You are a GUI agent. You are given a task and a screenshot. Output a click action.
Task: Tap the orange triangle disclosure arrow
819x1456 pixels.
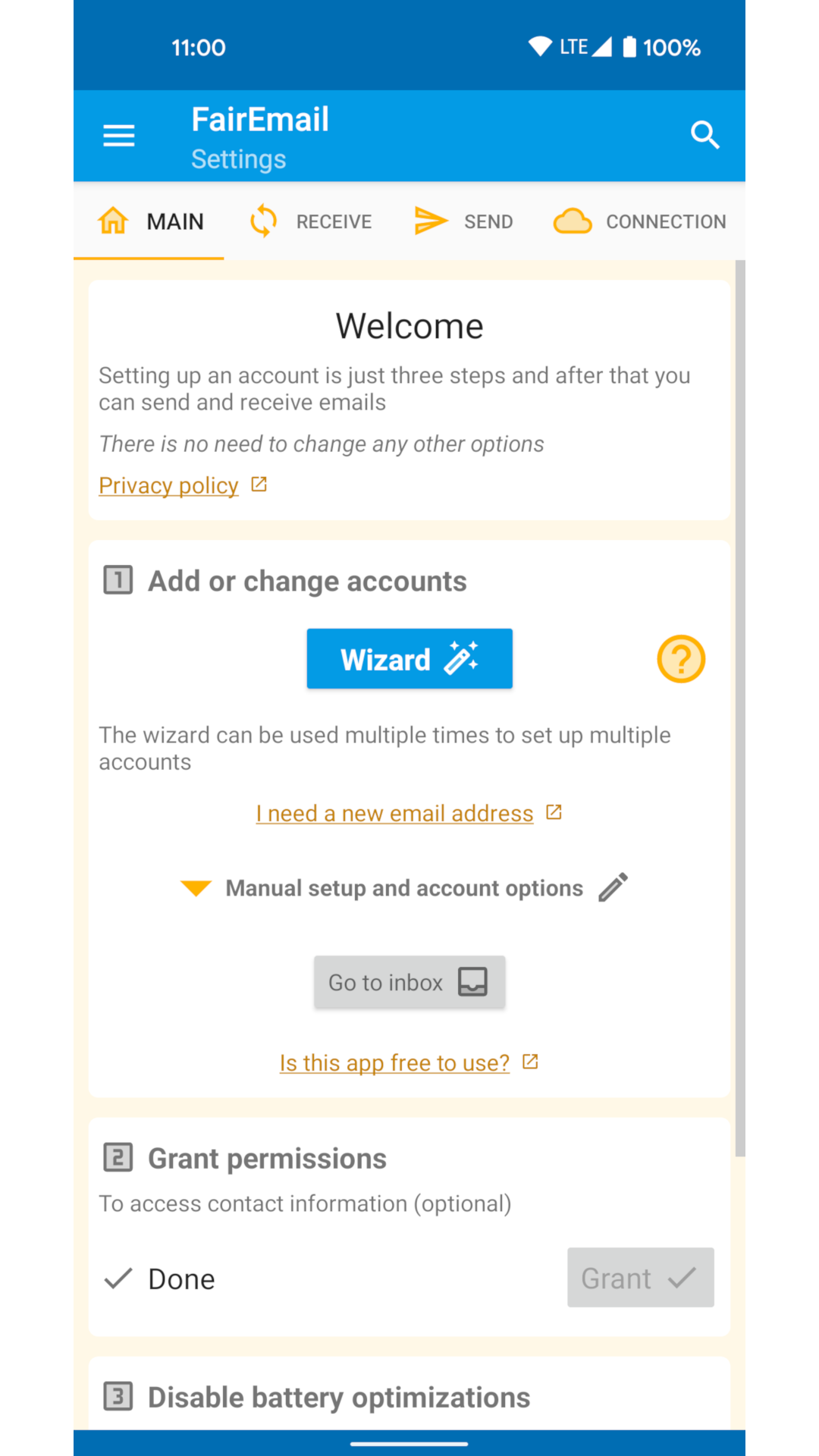[x=196, y=888]
